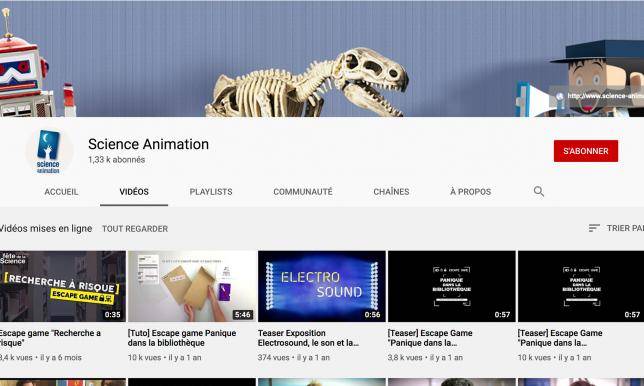
Task: Show the À PROPOS tab
Action: click(470, 192)
